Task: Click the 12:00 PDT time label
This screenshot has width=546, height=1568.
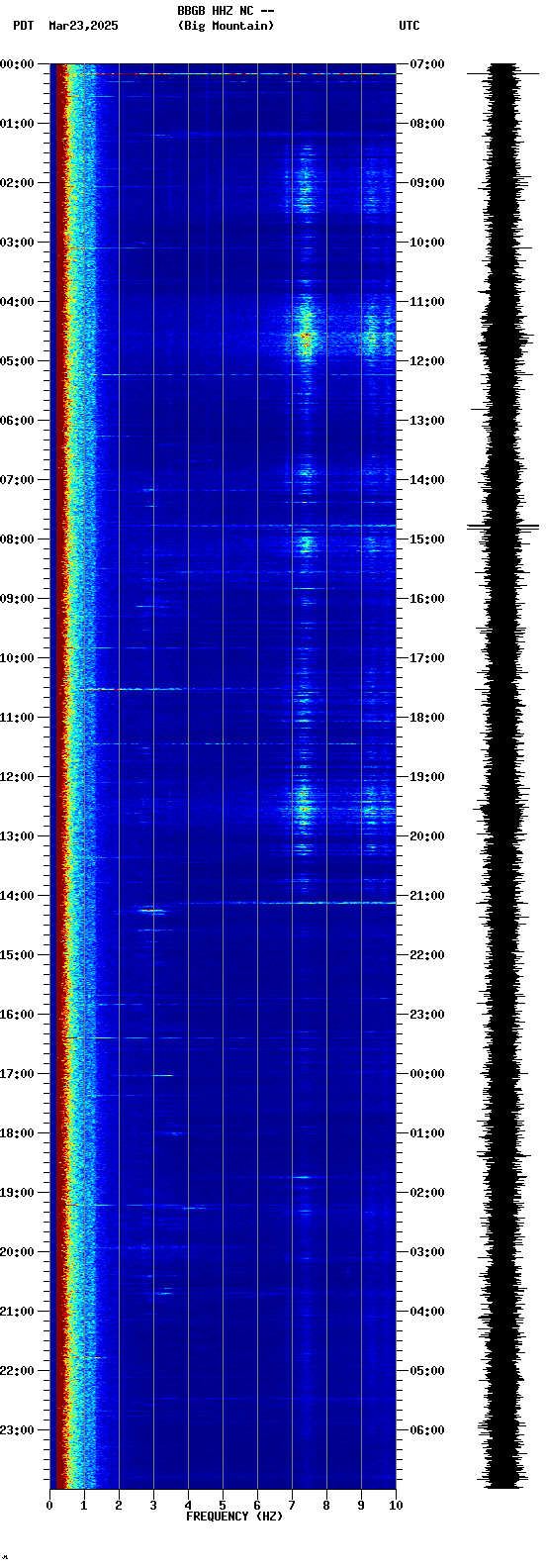Action: (17, 777)
